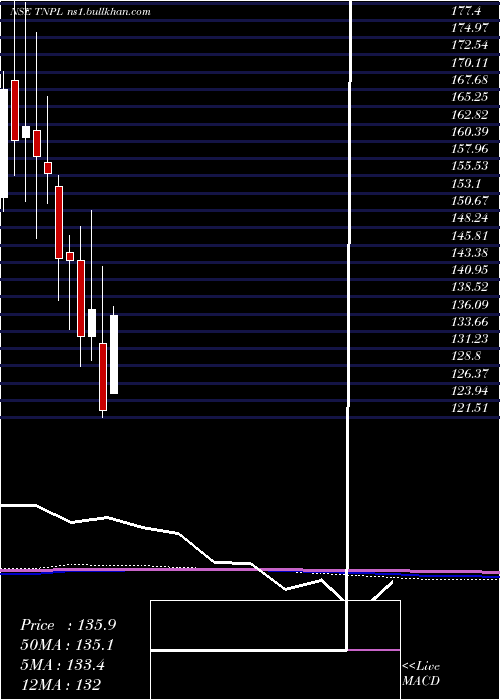Viewport: 500px width, 700px height.
Task: Click the '12MA : 132' readout
Action: click(60, 684)
